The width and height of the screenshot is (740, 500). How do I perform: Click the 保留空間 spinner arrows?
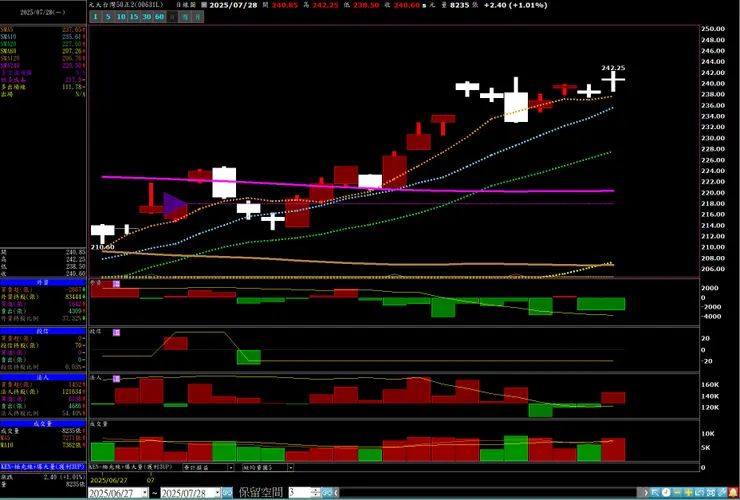tap(316, 493)
